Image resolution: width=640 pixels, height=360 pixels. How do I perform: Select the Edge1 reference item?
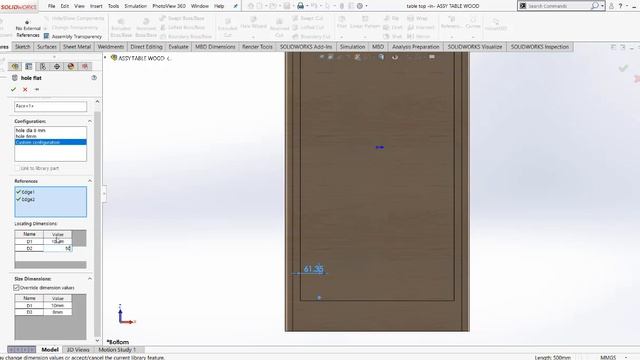(x=28, y=192)
